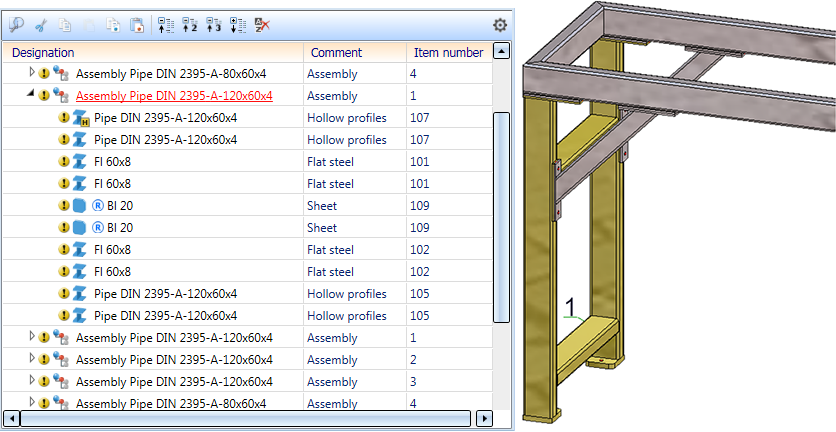Viewport: 836px width, 432px height.
Task: Click the collapse all levels icon
Action: 167,25
